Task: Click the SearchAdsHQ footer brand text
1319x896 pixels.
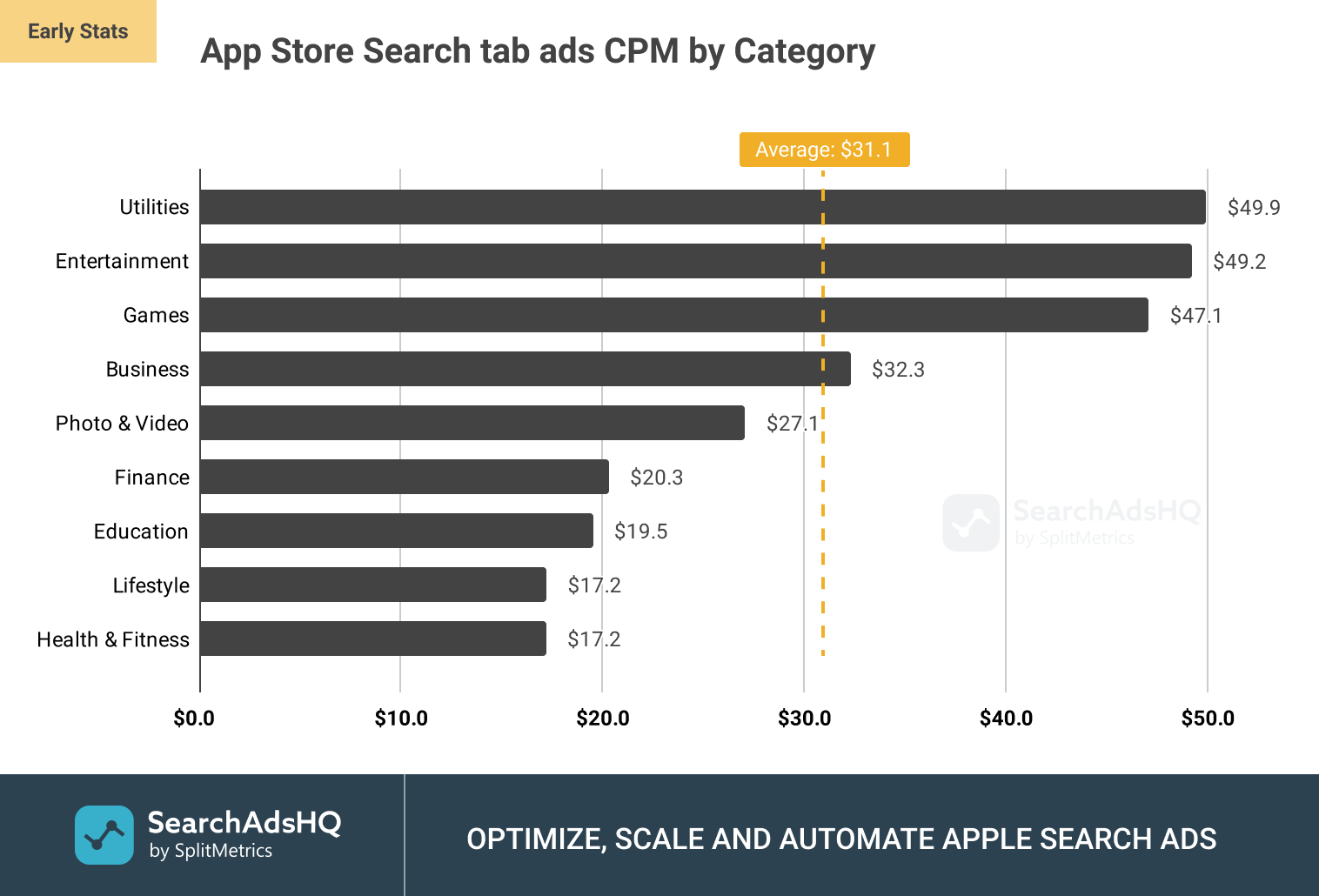Action: [x=244, y=823]
